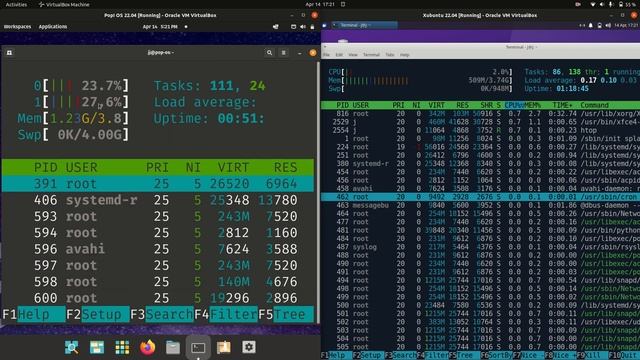Open the Settings gear icon in dock
The image size is (640, 360).
tap(249, 347)
